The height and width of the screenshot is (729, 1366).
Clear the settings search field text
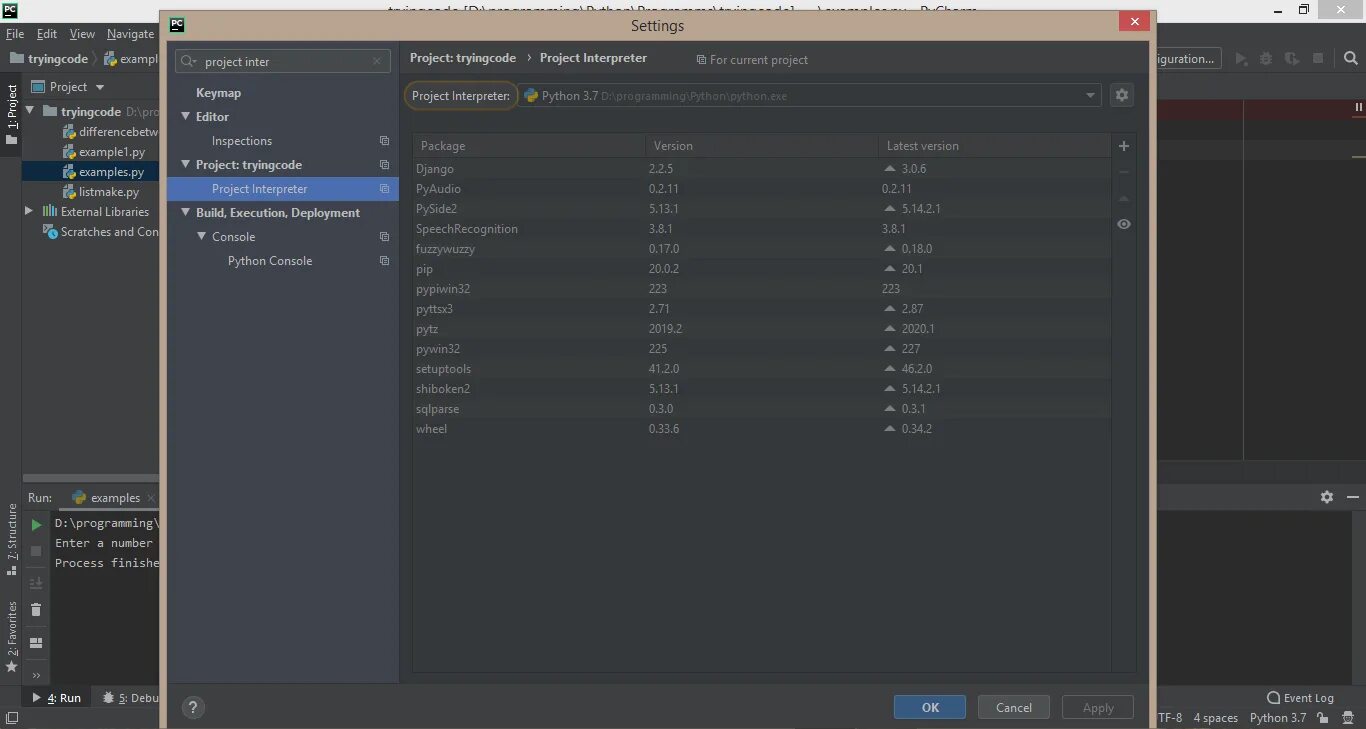pos(377,62)
